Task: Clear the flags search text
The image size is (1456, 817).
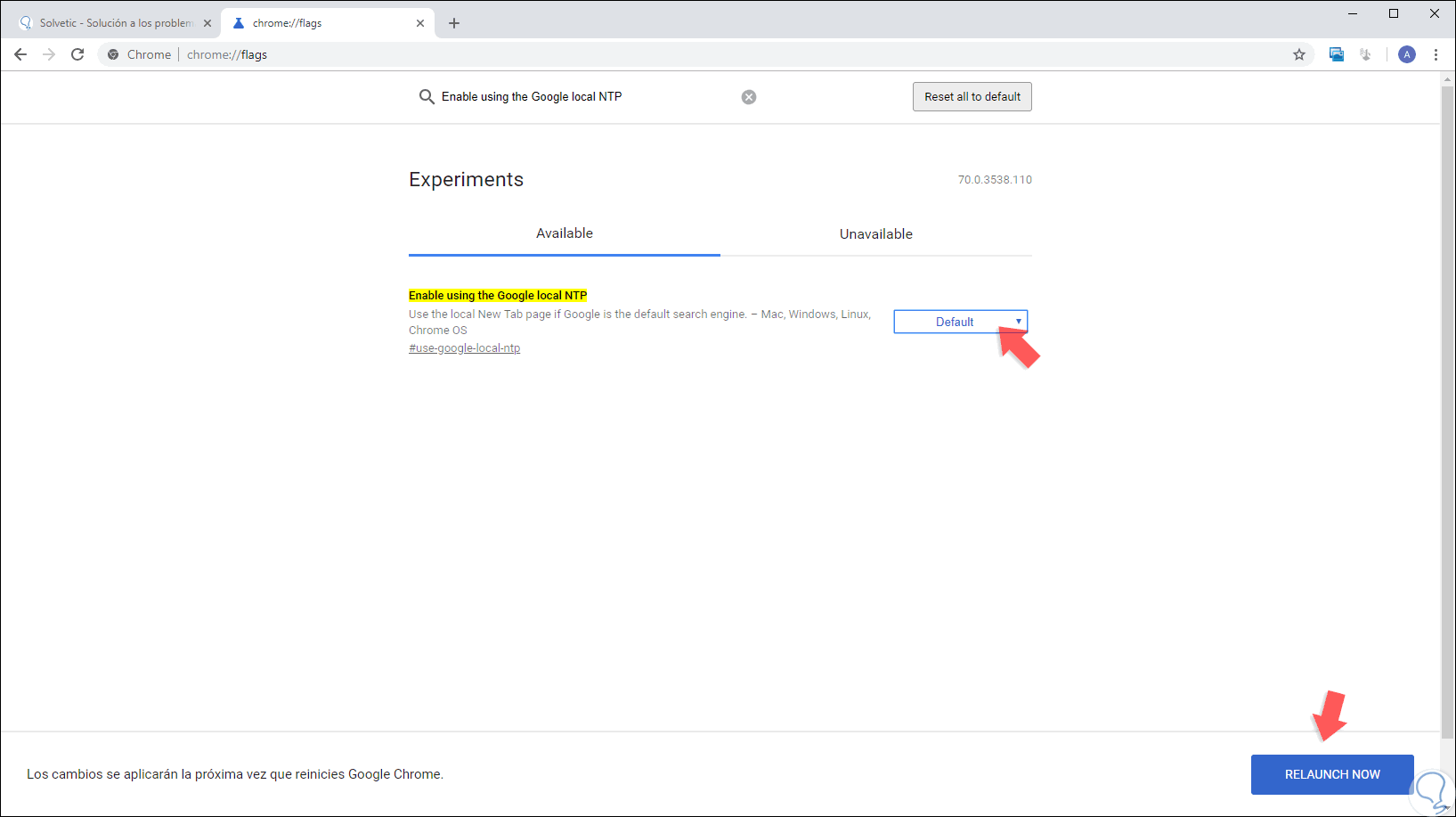Action: coord(749,97)
